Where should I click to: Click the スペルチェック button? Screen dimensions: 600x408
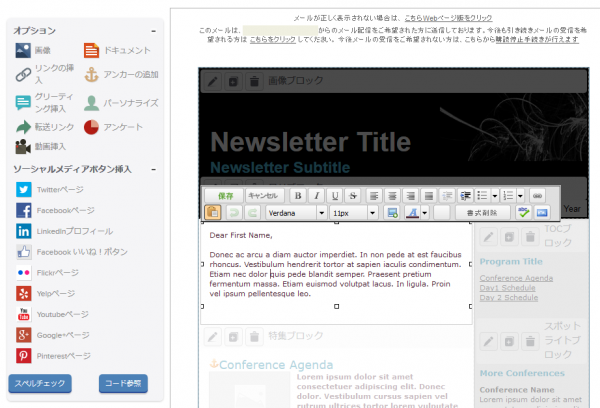coord(40,384)
